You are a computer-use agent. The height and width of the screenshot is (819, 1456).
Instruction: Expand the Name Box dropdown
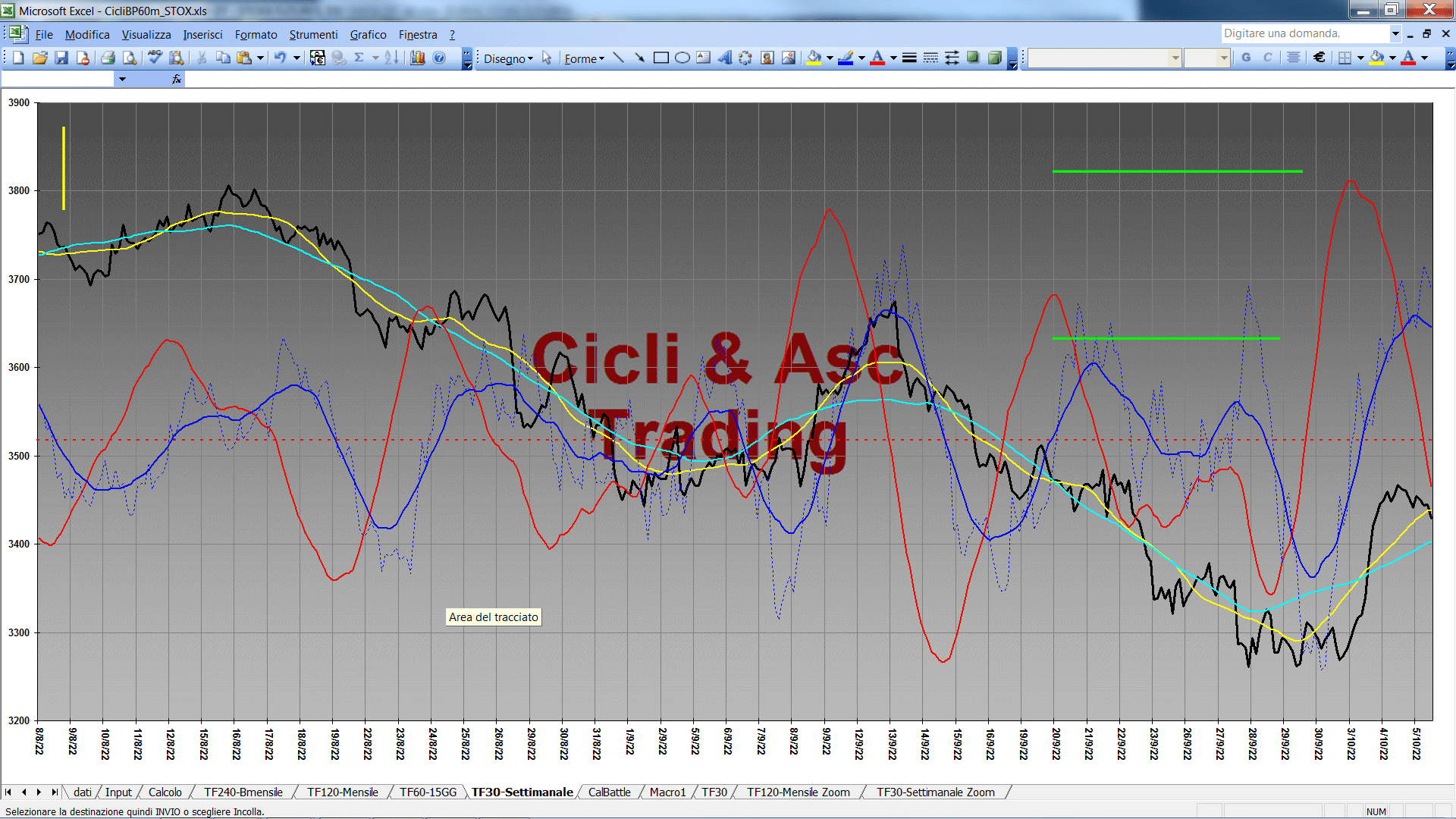122,79
